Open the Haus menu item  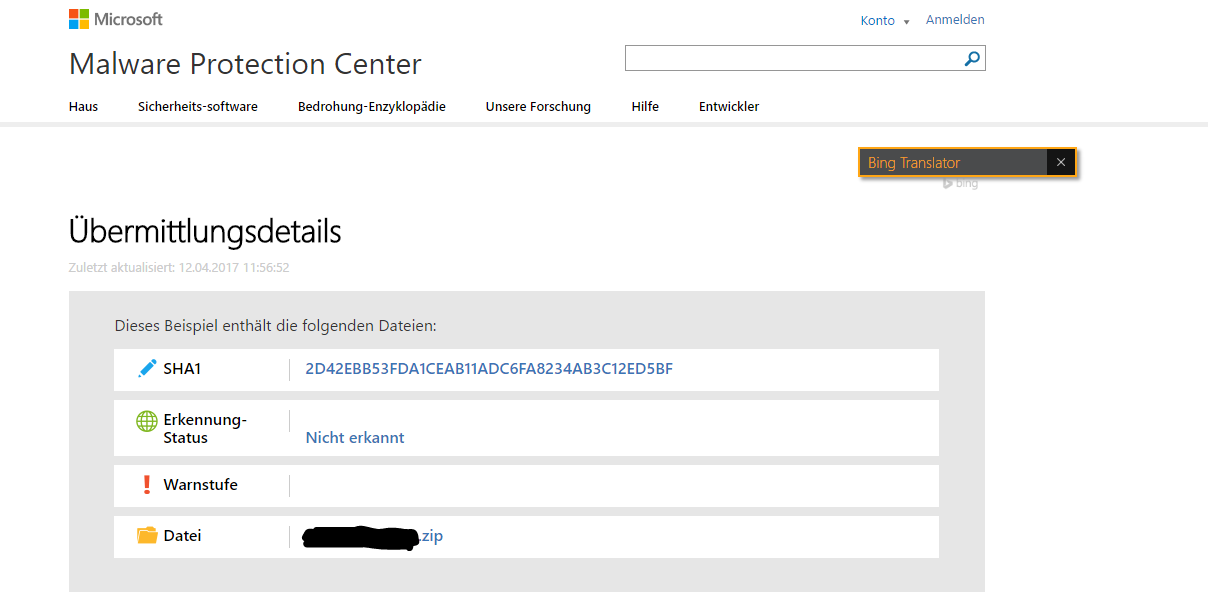tap(83, 107)
